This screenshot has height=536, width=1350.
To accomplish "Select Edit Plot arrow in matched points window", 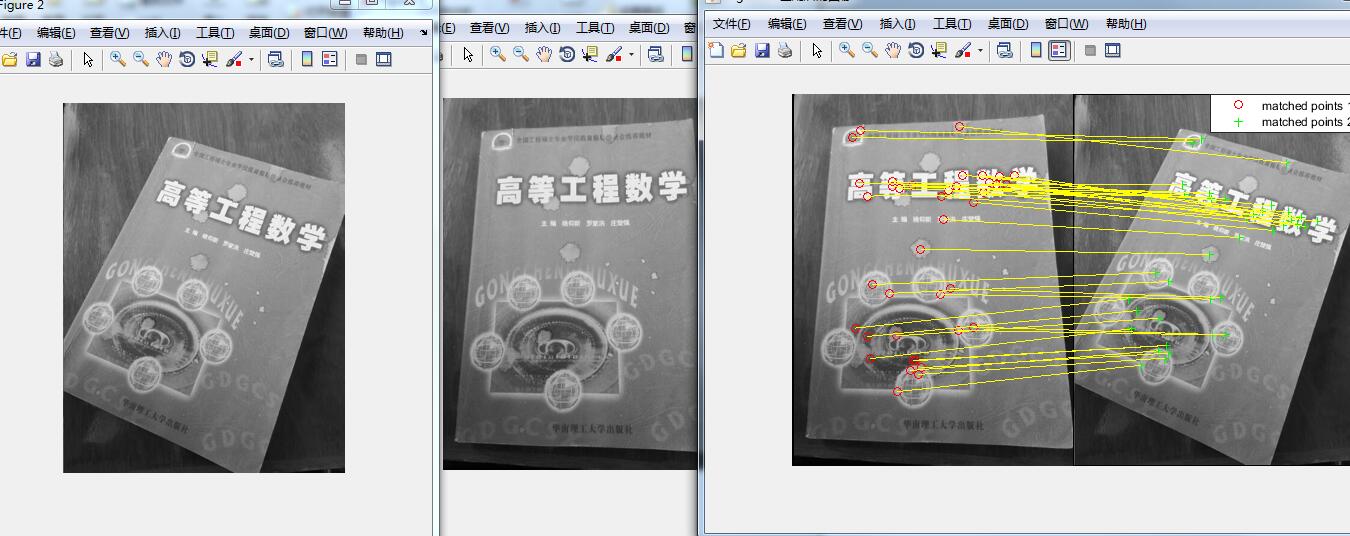I will (817, 50).
